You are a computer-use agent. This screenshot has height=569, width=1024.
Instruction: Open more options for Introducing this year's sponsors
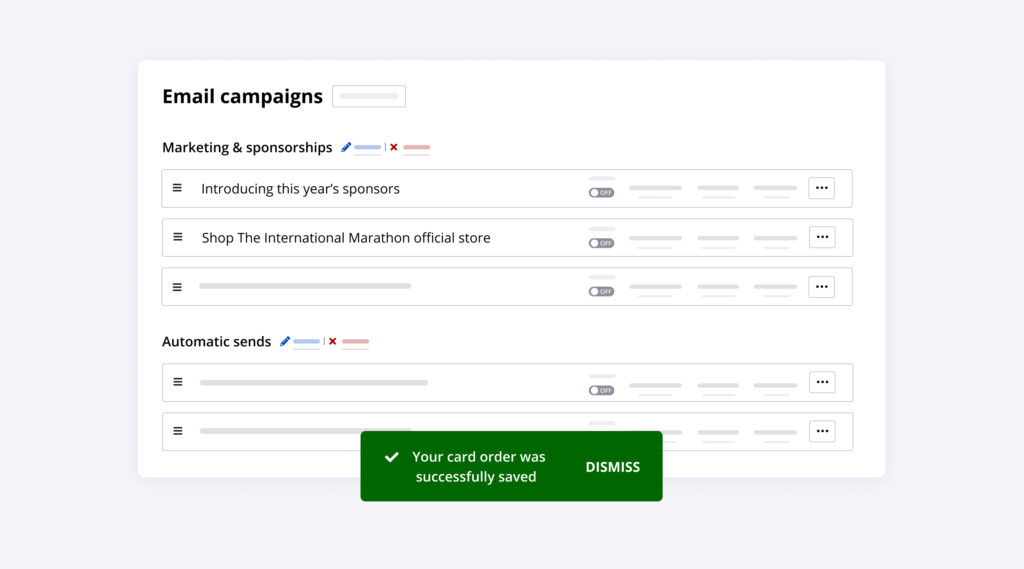tap(821, 188)
